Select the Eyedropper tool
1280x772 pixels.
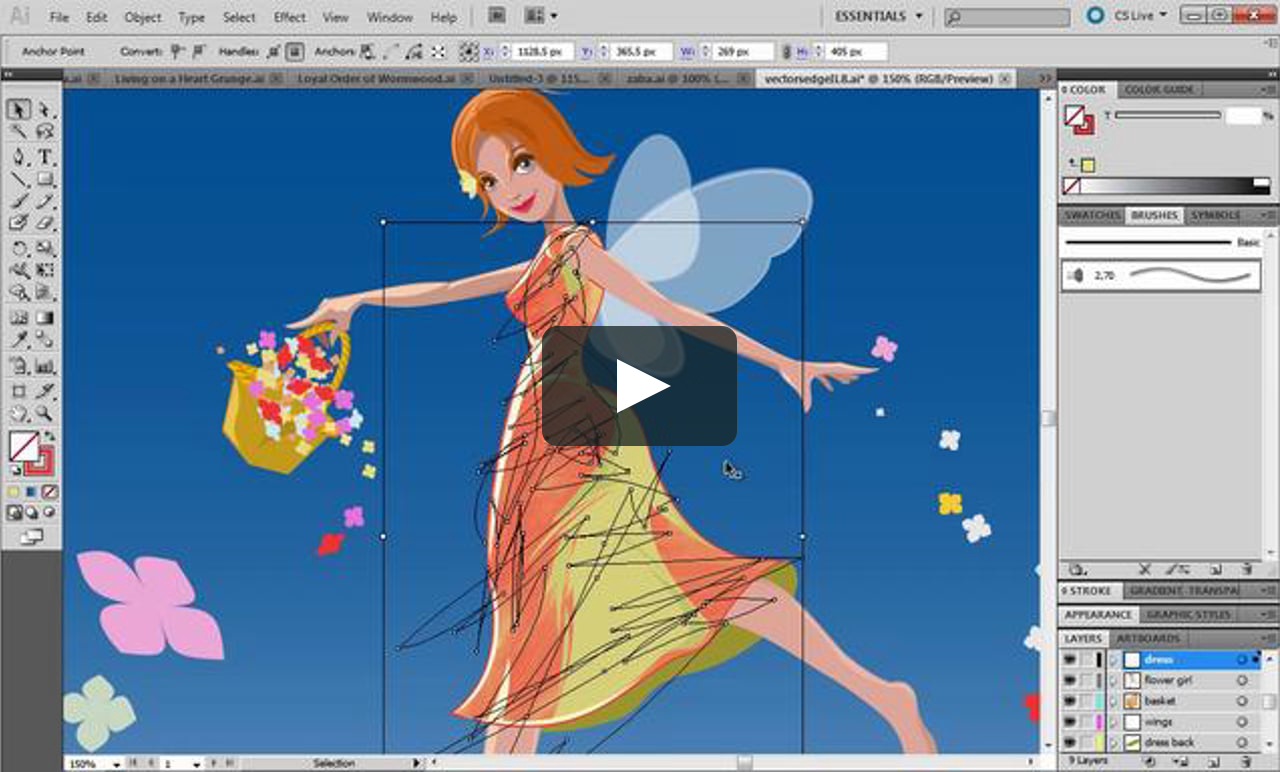point(19,340)
